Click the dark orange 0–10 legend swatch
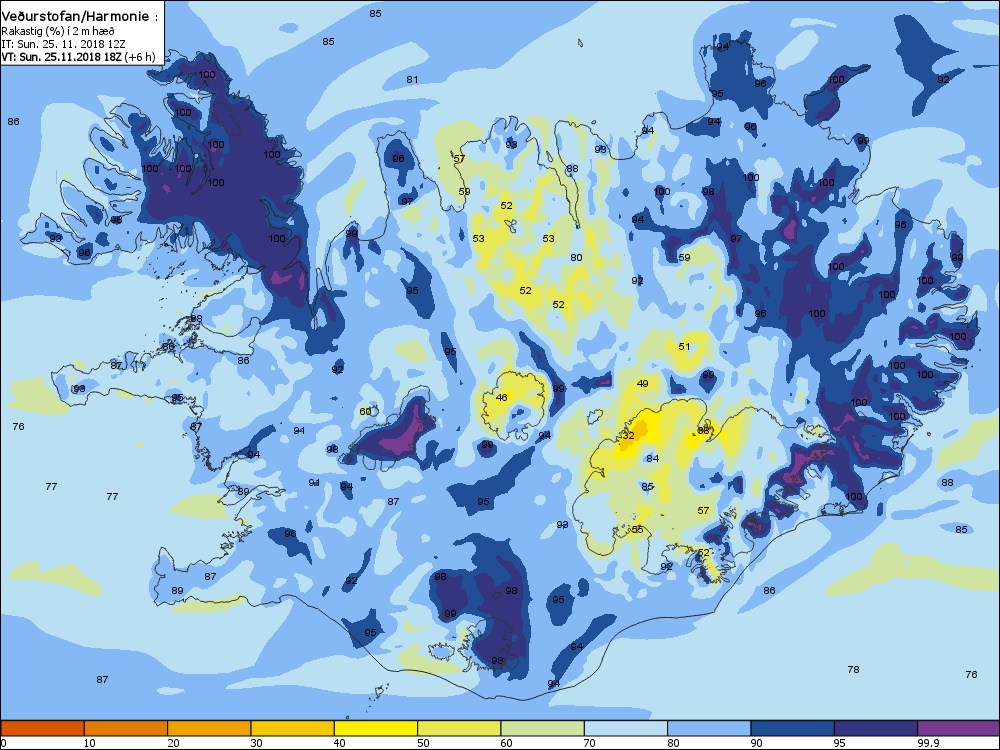Image resolution: width=1000 pixels, height=750 pixels. point(42,728)
